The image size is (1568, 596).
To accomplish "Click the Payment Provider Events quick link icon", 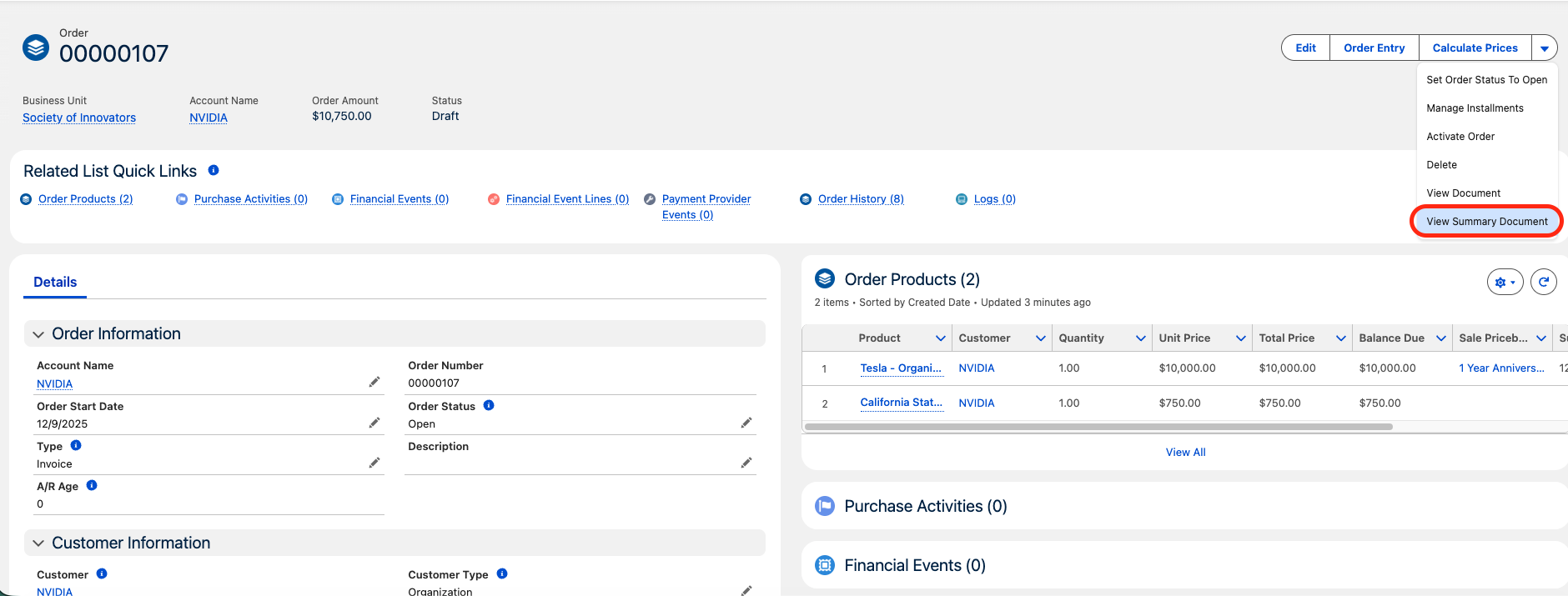I will pyautogui.click(x=650, y=199).
